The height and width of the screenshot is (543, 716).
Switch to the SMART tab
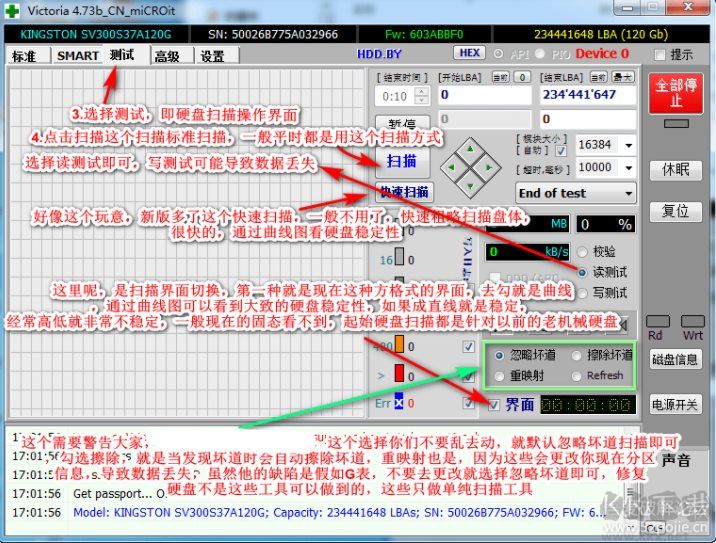pos(77,56)
